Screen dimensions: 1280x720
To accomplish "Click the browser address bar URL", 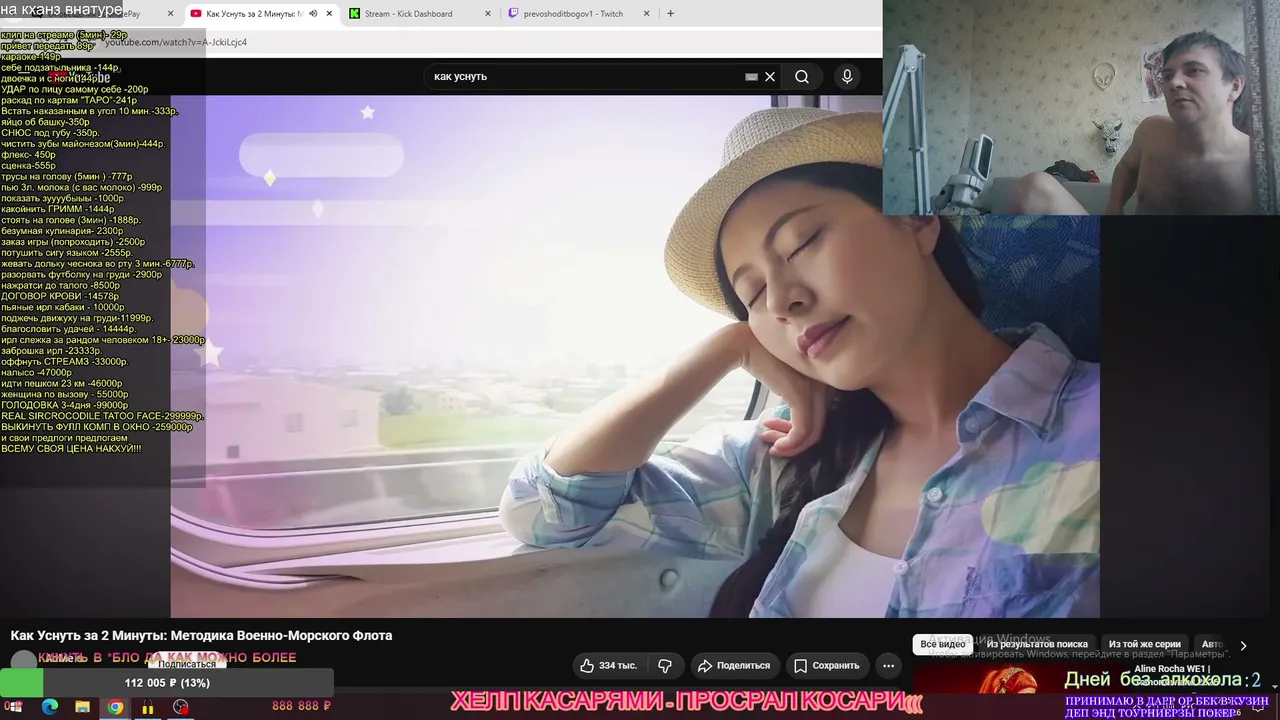I will click(x=176, y=42).
